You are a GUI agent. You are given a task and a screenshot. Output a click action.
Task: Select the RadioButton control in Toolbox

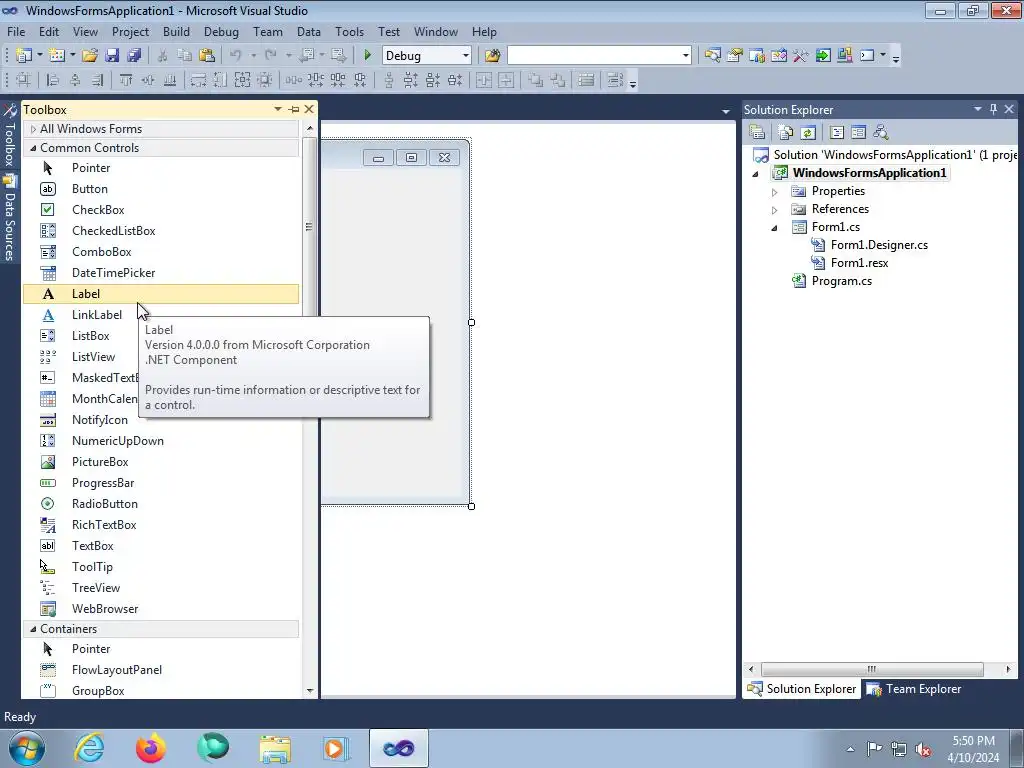click(161, 504)
